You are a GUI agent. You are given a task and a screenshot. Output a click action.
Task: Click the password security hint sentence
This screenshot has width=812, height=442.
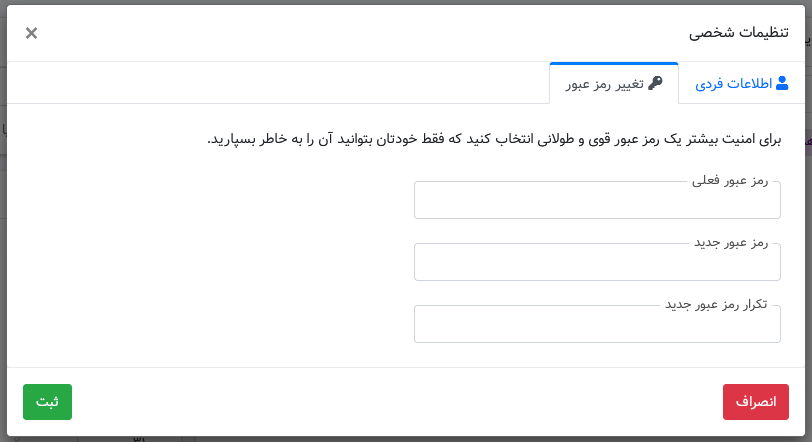coord(494,139)
